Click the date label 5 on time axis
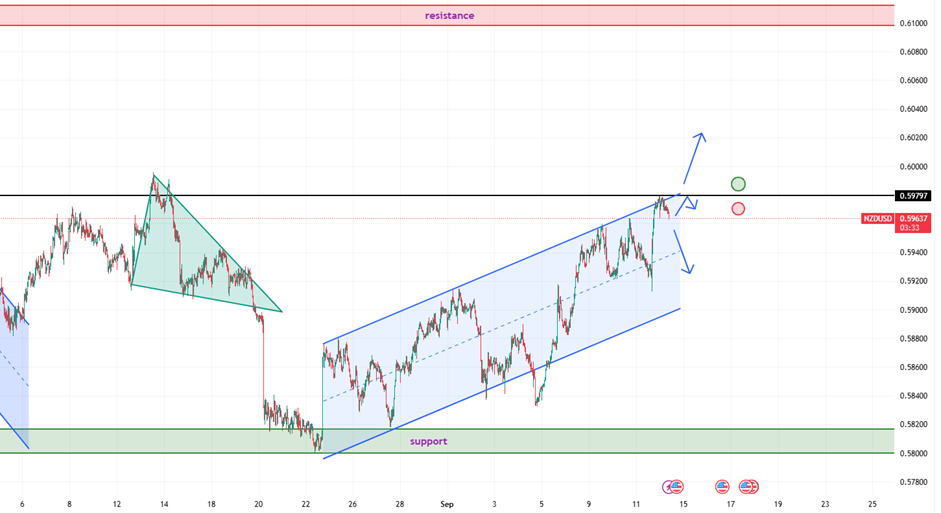The height and width of the screenshot is (513, 941). click(541, 505)
